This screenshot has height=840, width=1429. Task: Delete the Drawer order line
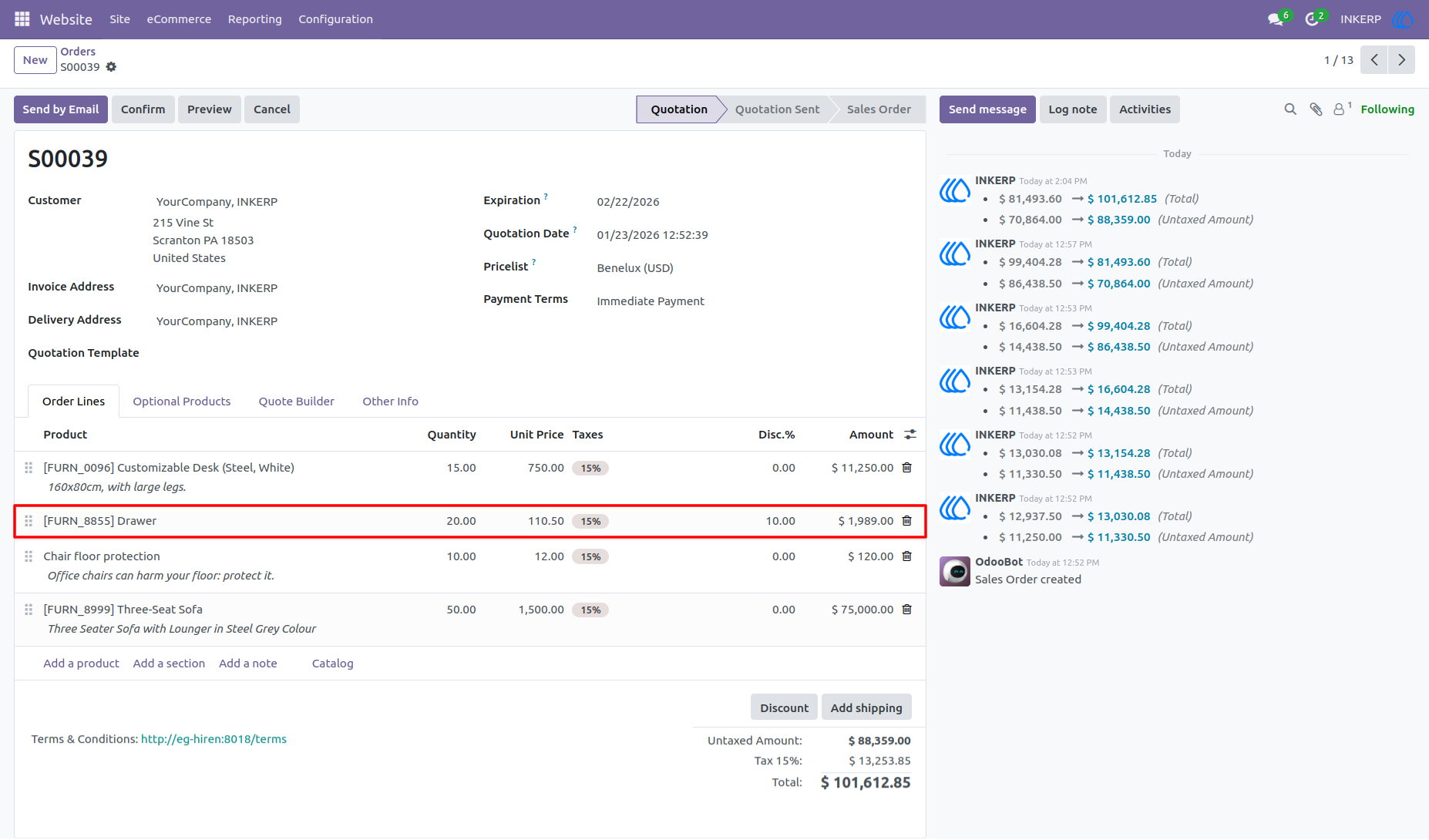(x=907, y=521)
